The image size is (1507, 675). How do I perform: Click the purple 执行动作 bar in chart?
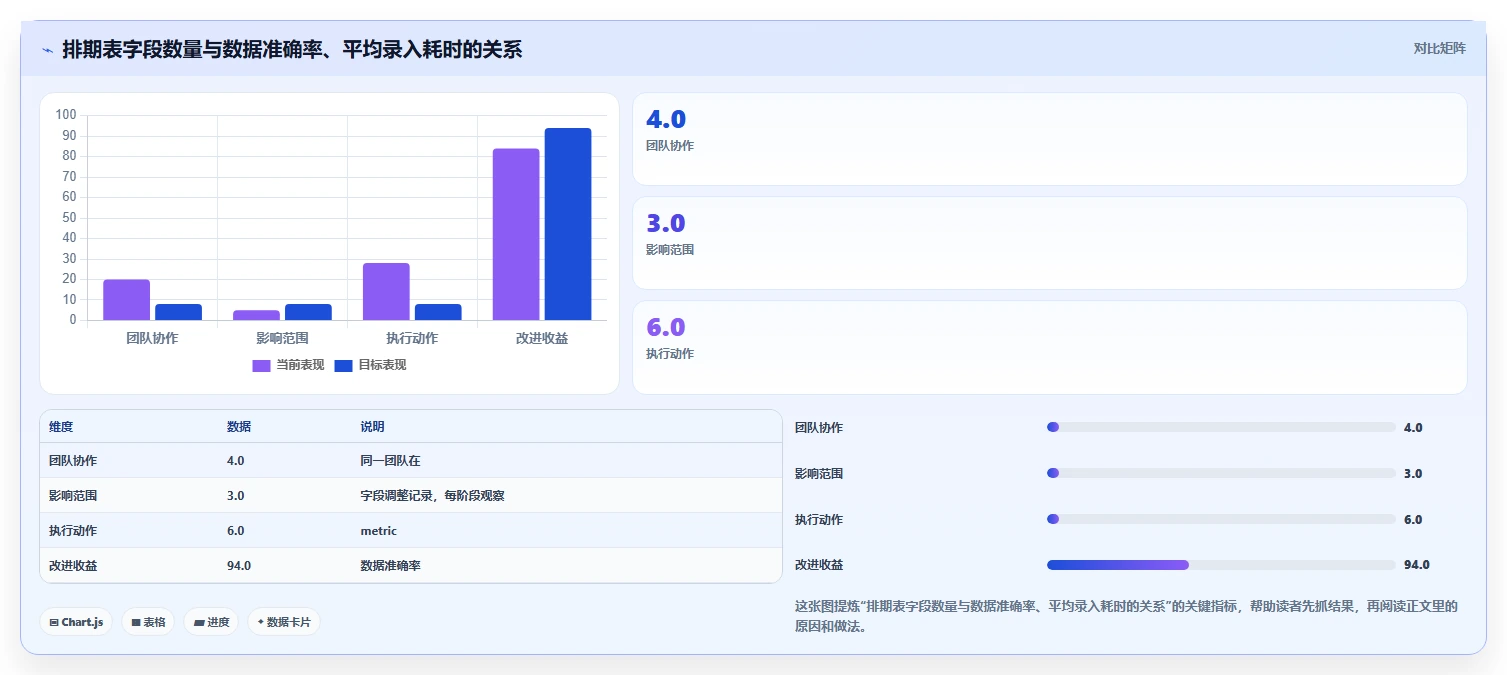tap(386, 291)
